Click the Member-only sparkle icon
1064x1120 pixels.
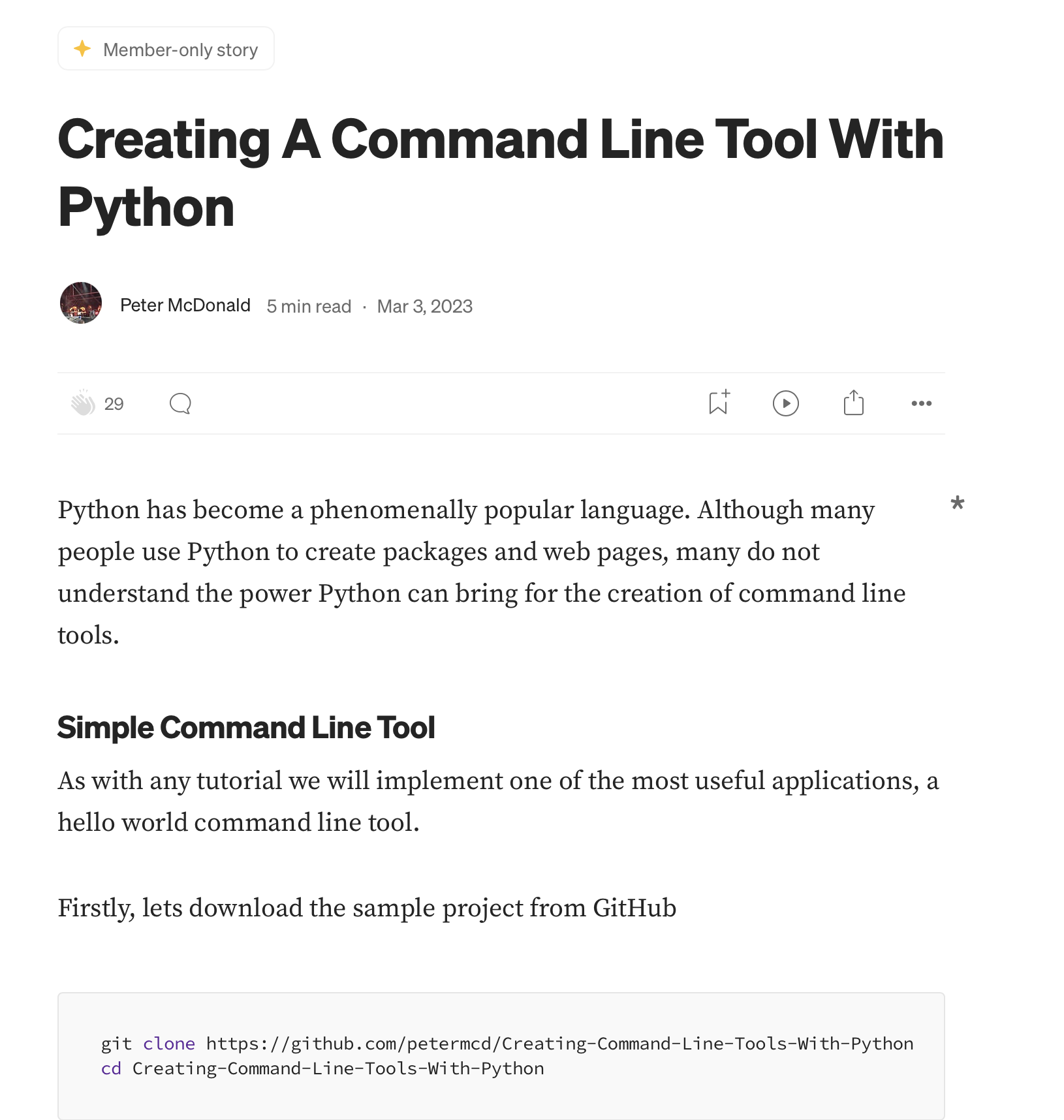82,48
